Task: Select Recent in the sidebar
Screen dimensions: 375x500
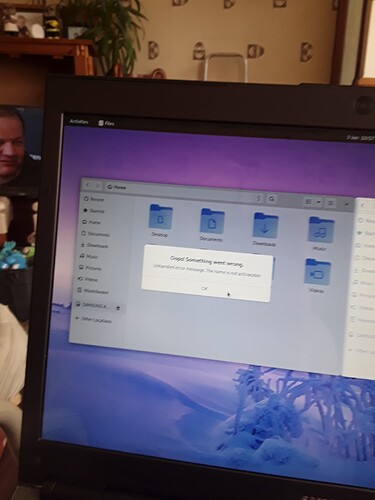Action: [x=94, y=199]
